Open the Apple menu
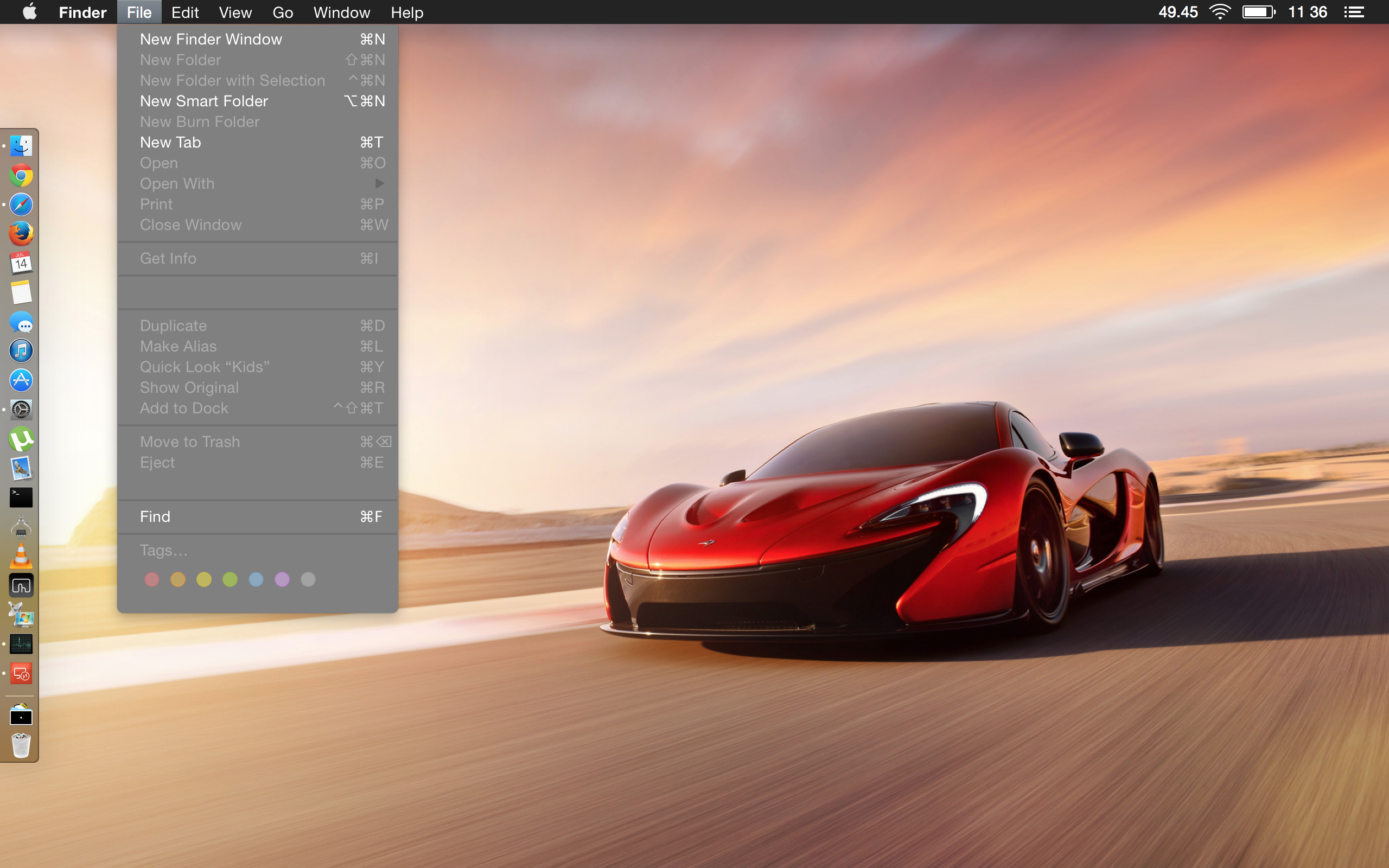This screenshot has width=1389, height=868. [x=30, y=12]
